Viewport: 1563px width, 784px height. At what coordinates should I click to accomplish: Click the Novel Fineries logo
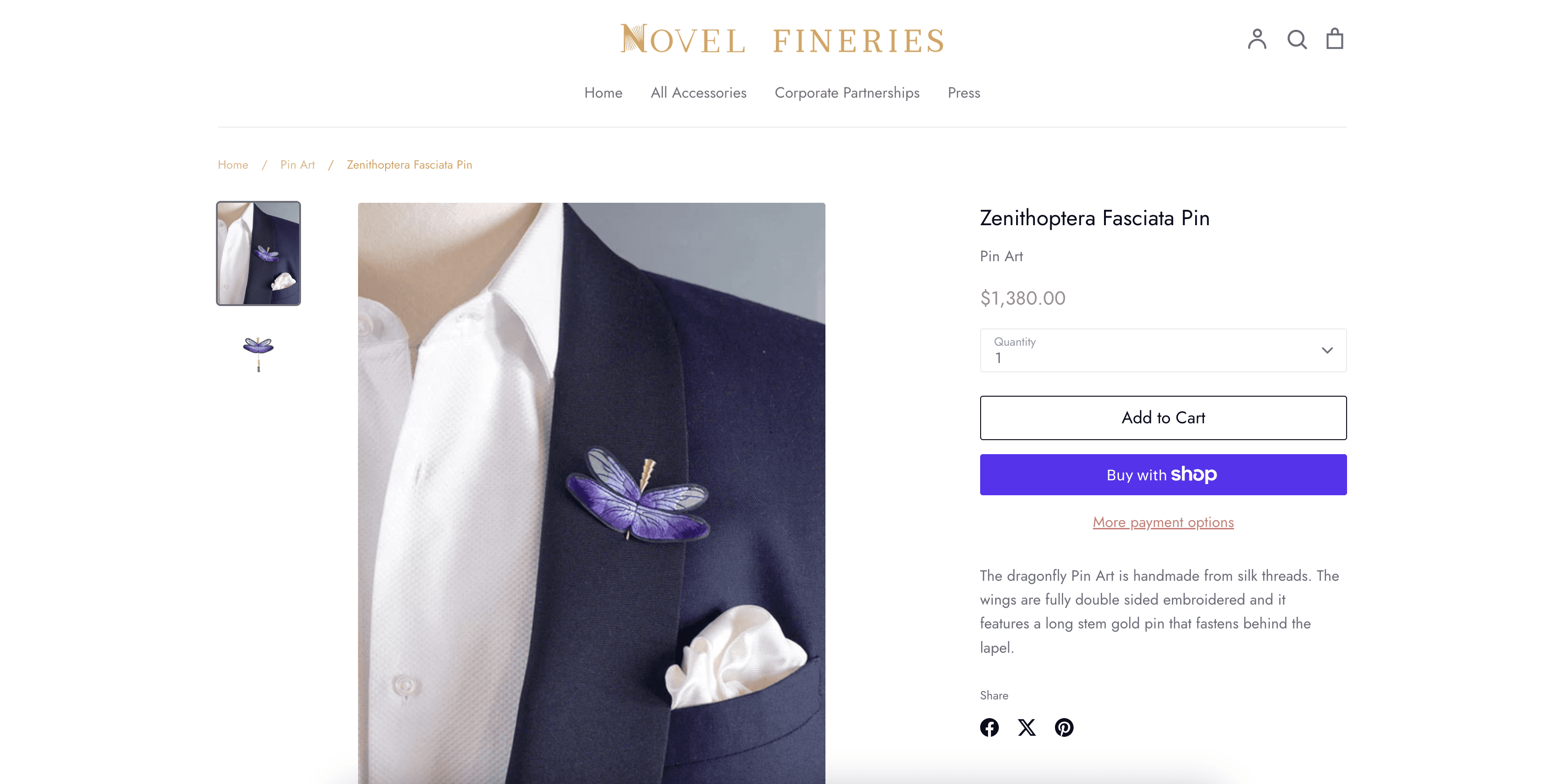(781, 38)
